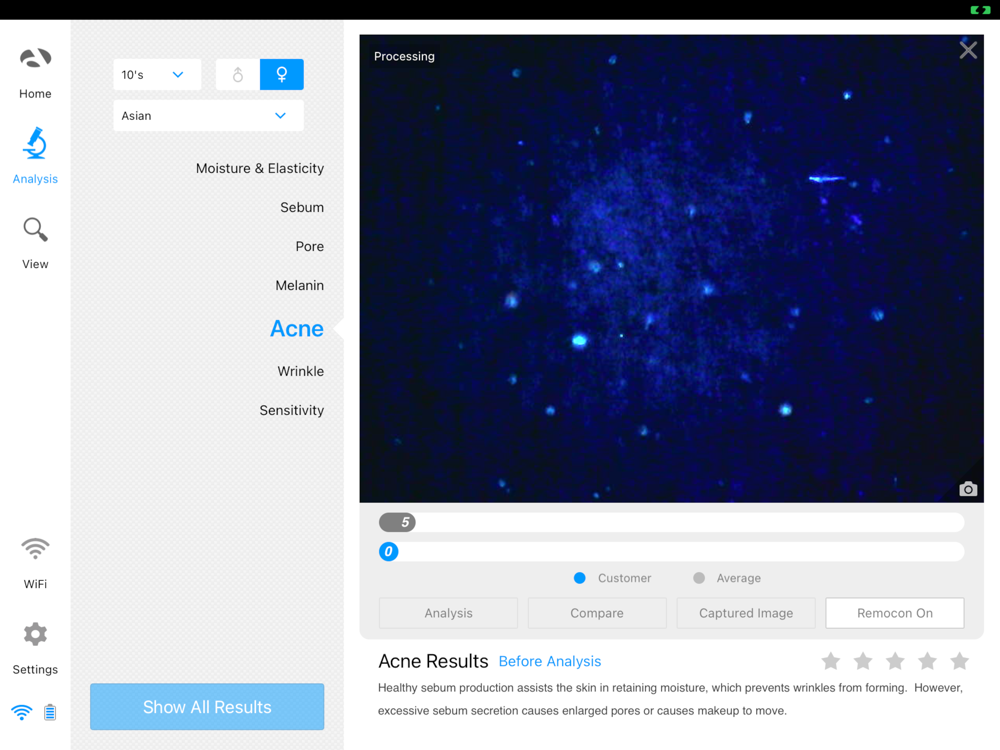
Task: Tap the small blue WiFi status icon
Action: click(22, 712)
